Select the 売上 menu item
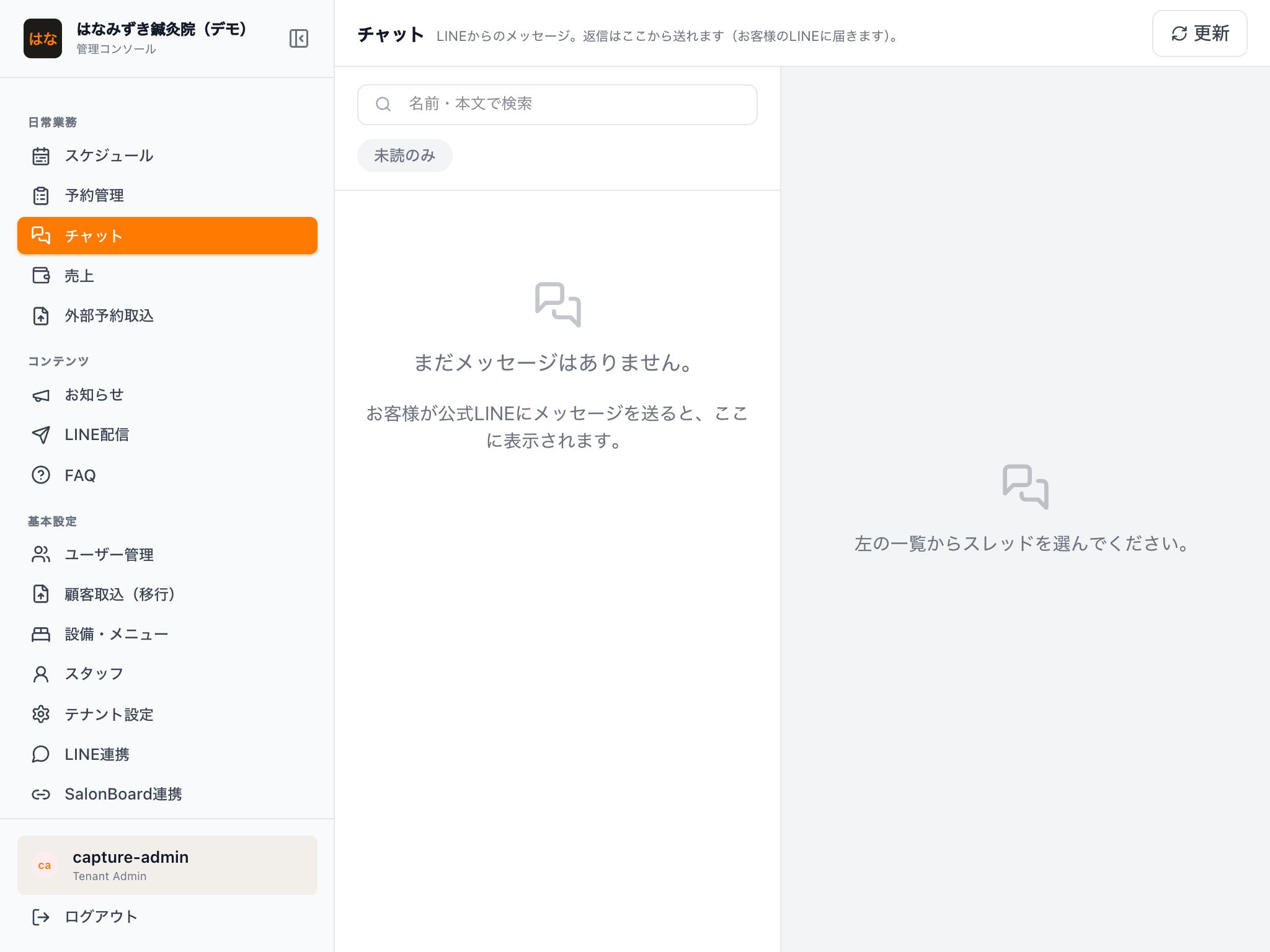This screenshot has width=1270, height=952. (167, 275)
